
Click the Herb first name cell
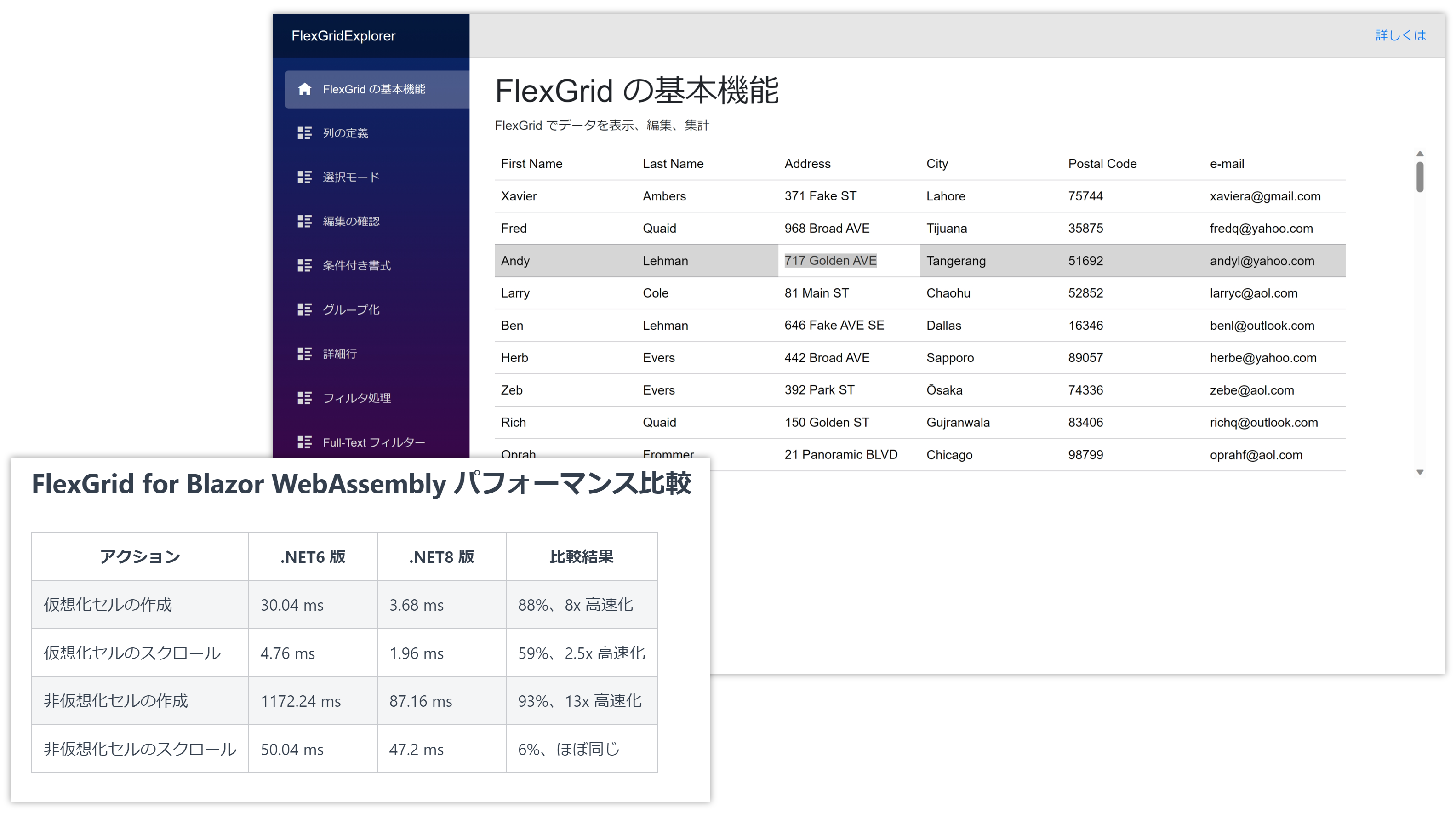pyautogui.click(x=565, y=358)
